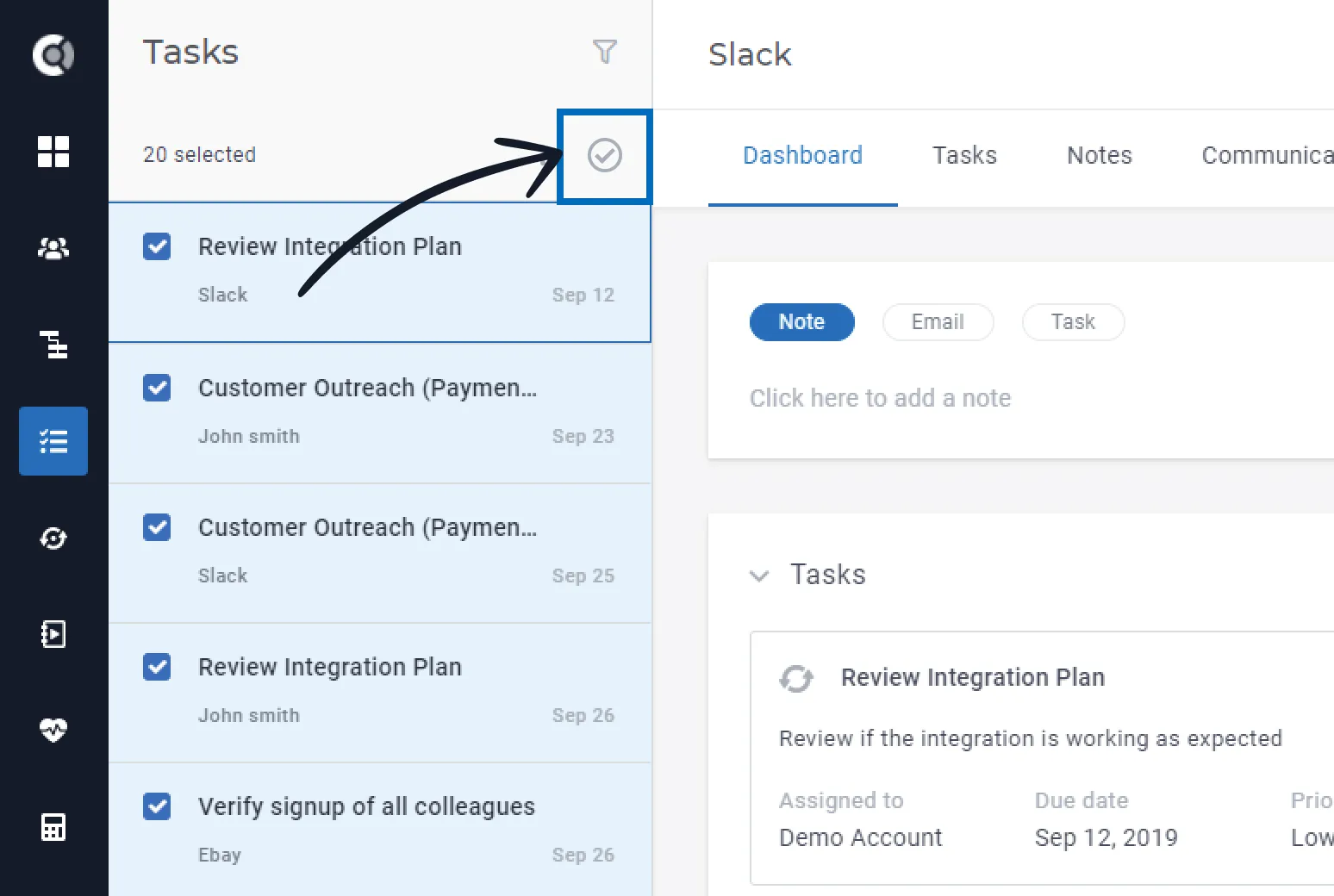Mark selected tasks complete with checkmark icon
The height and width of the screenshot is (896, 1334).
point(605,155)
